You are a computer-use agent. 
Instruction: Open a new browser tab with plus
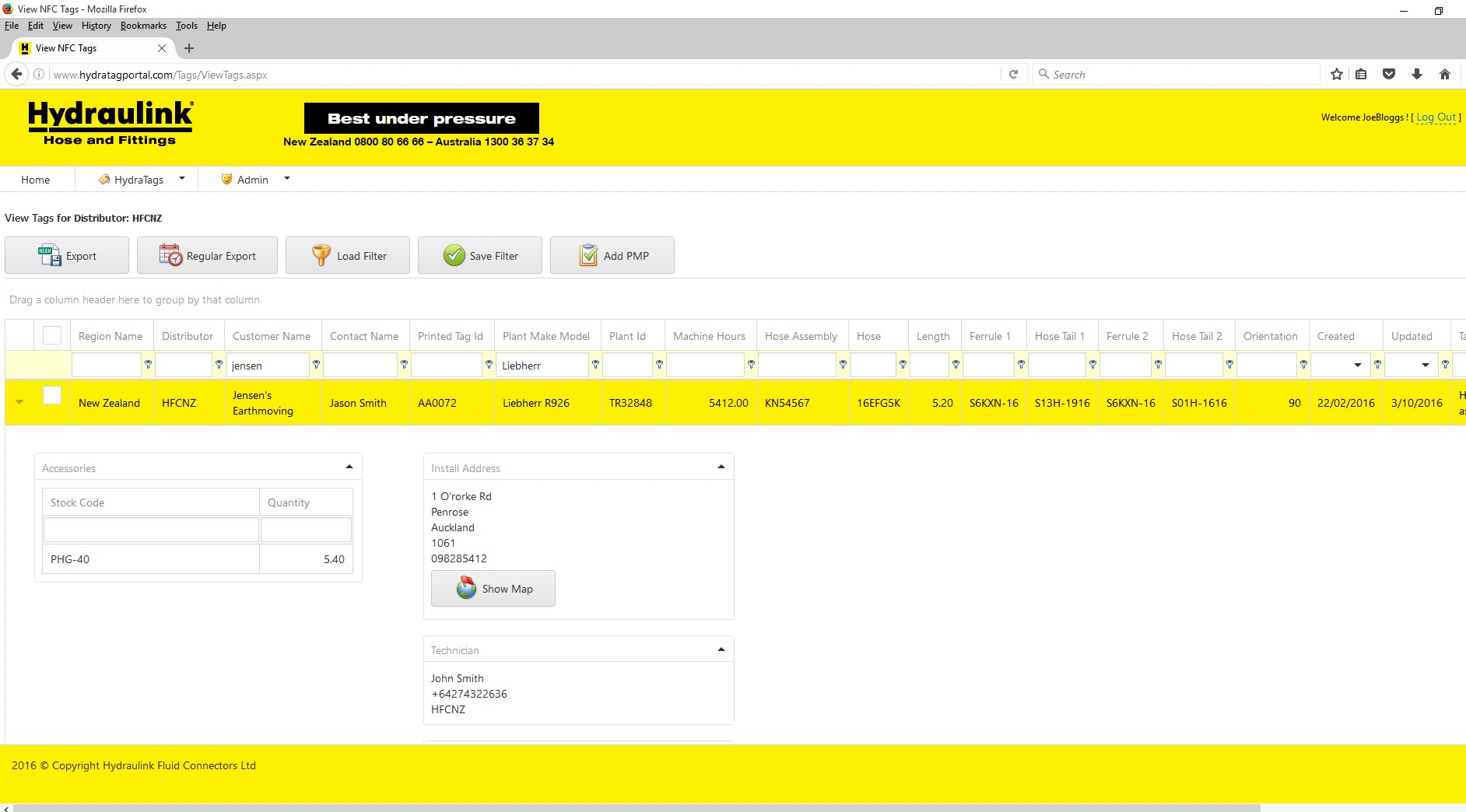189,48
